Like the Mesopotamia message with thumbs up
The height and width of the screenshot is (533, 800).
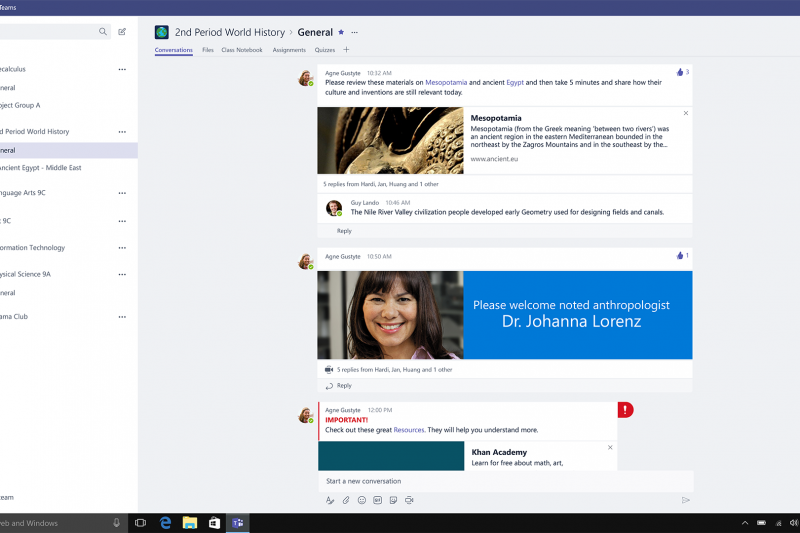click(x=680, y=73)
